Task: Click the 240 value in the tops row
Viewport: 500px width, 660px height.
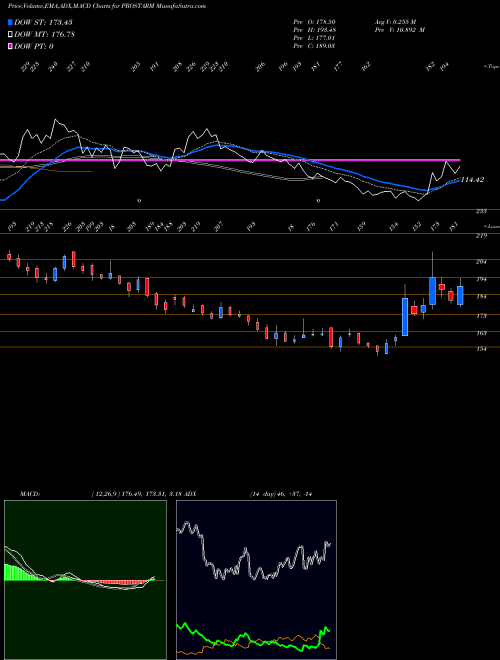Action: 53,67
